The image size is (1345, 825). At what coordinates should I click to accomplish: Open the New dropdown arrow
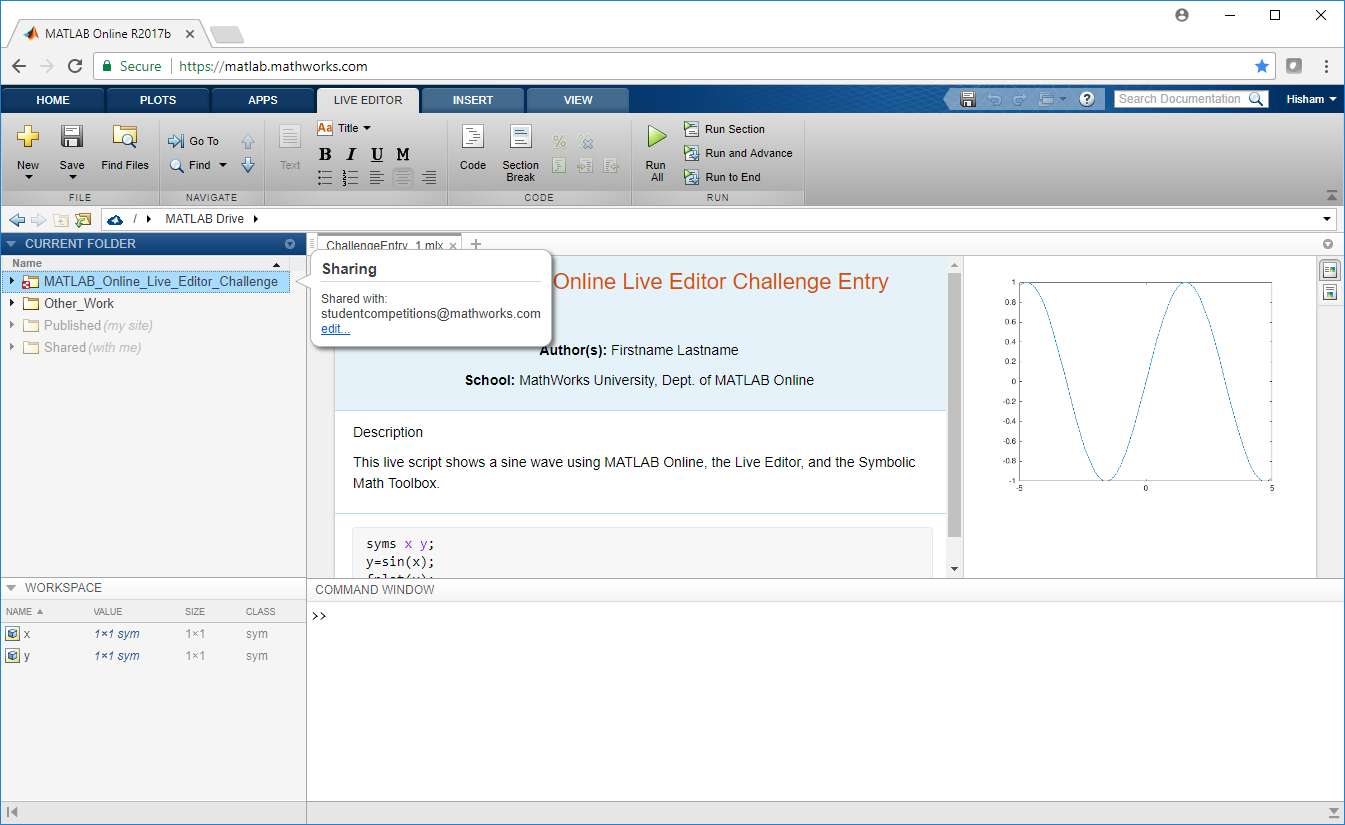[28, 178]
